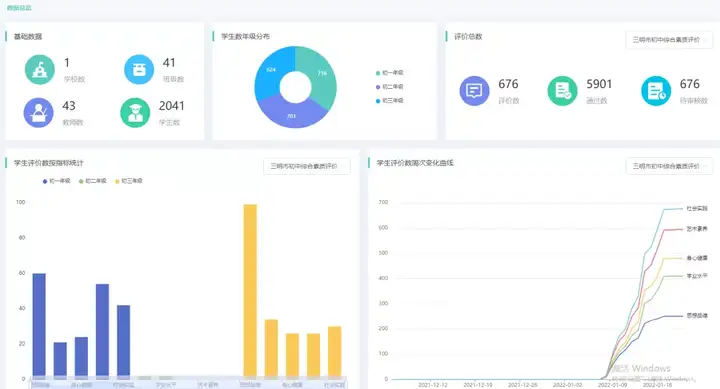Toggle 初三年级 legend in bar chart

point(129,181)
